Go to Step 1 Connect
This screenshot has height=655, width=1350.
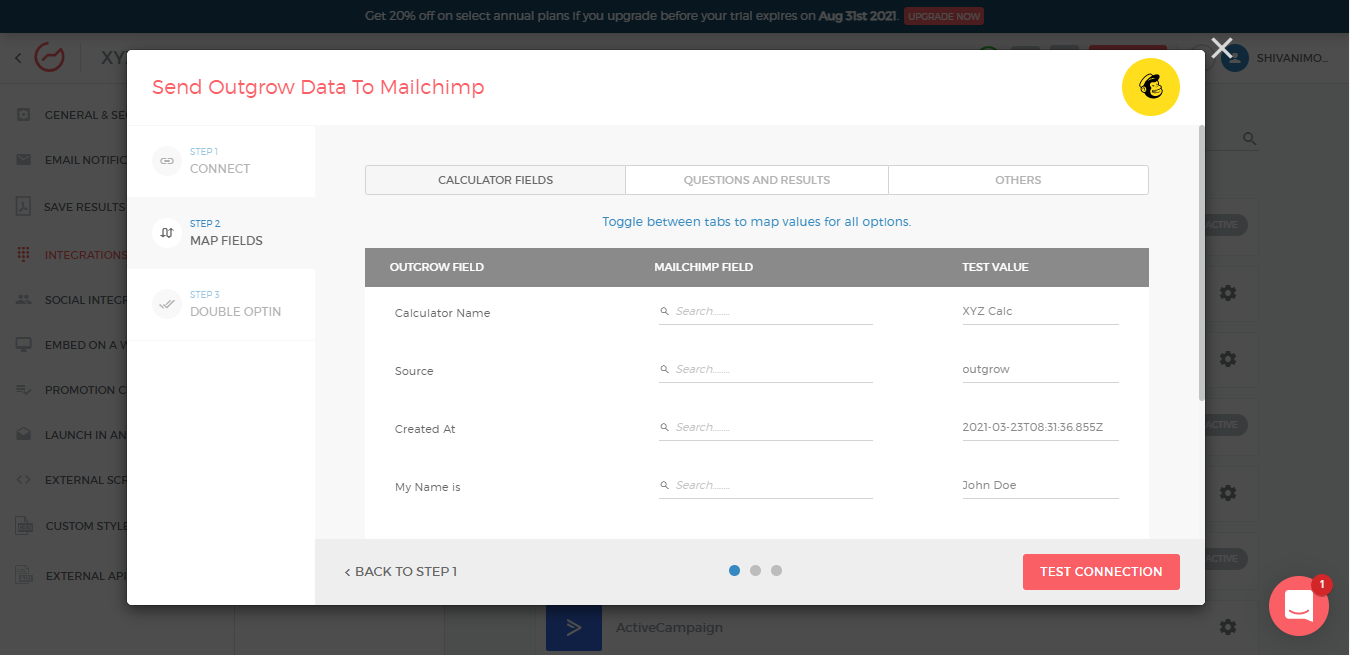221,161
